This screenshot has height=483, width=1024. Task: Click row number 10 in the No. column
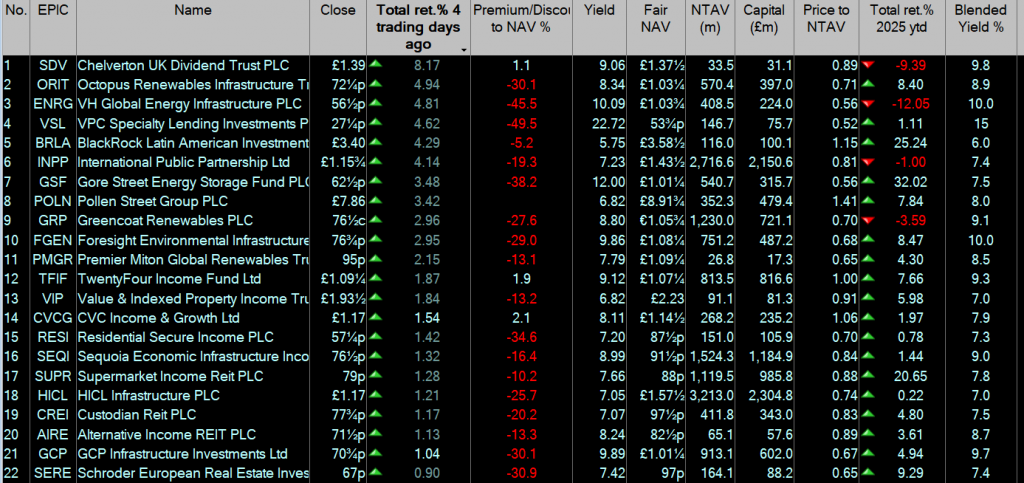point(12,241)
